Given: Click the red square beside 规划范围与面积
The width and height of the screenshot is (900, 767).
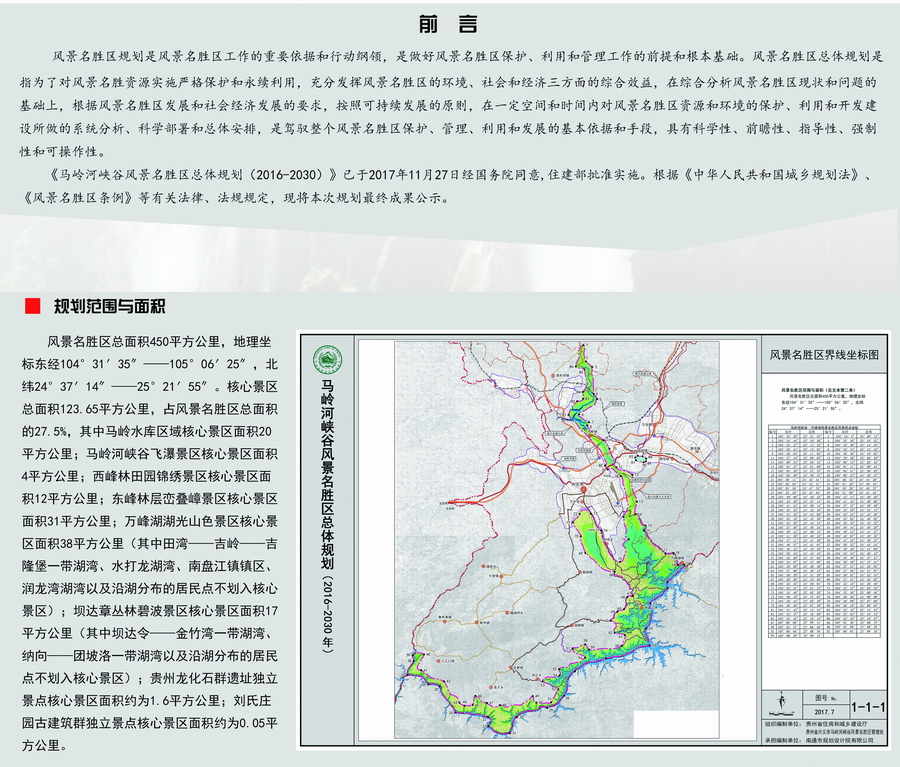Looking at the screenshot, I should tap(33, 306).
